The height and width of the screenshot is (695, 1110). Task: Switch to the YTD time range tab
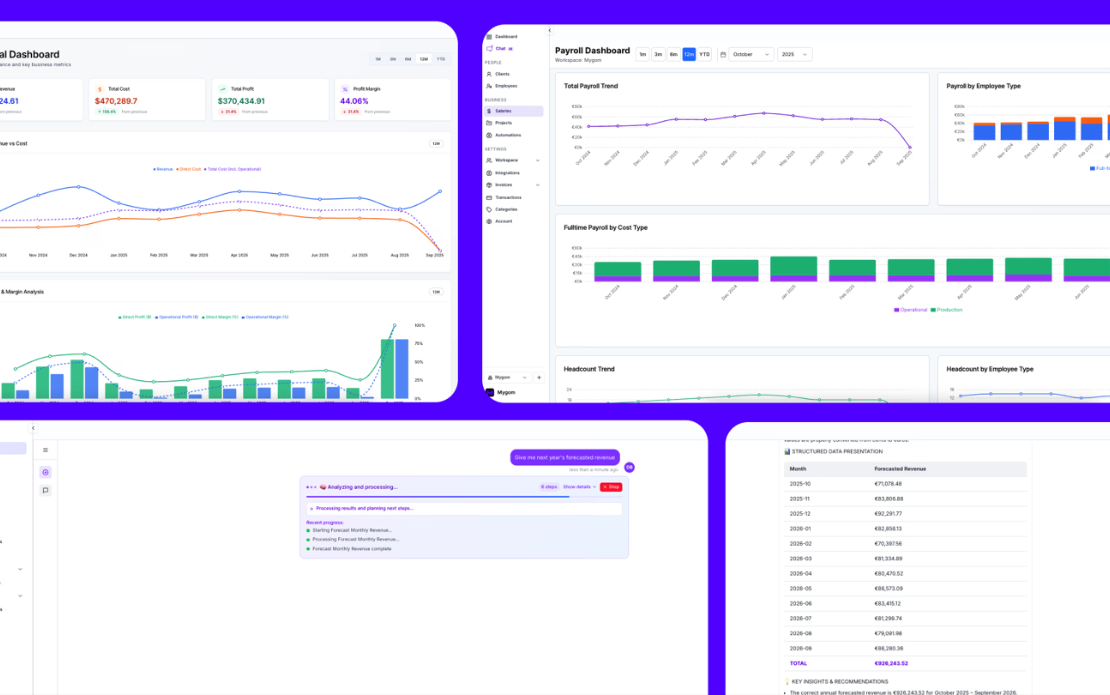pyautogui.click(x=704, y=53)
